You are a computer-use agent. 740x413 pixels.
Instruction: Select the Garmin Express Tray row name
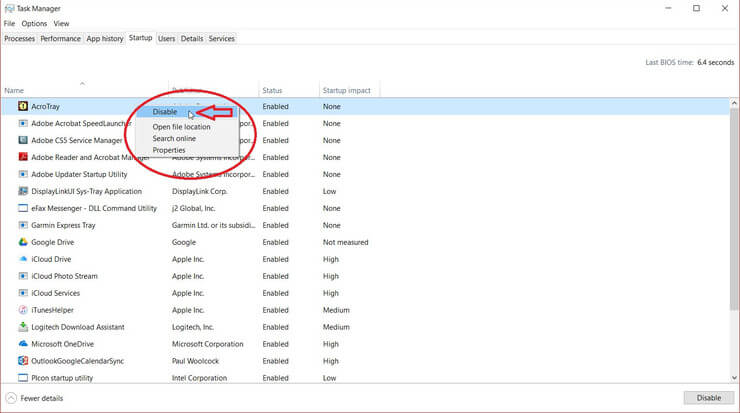coord(63,225)
